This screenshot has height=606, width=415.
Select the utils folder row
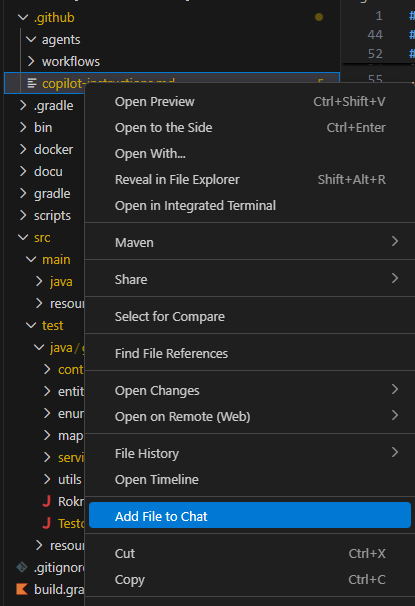click(44, 479)
